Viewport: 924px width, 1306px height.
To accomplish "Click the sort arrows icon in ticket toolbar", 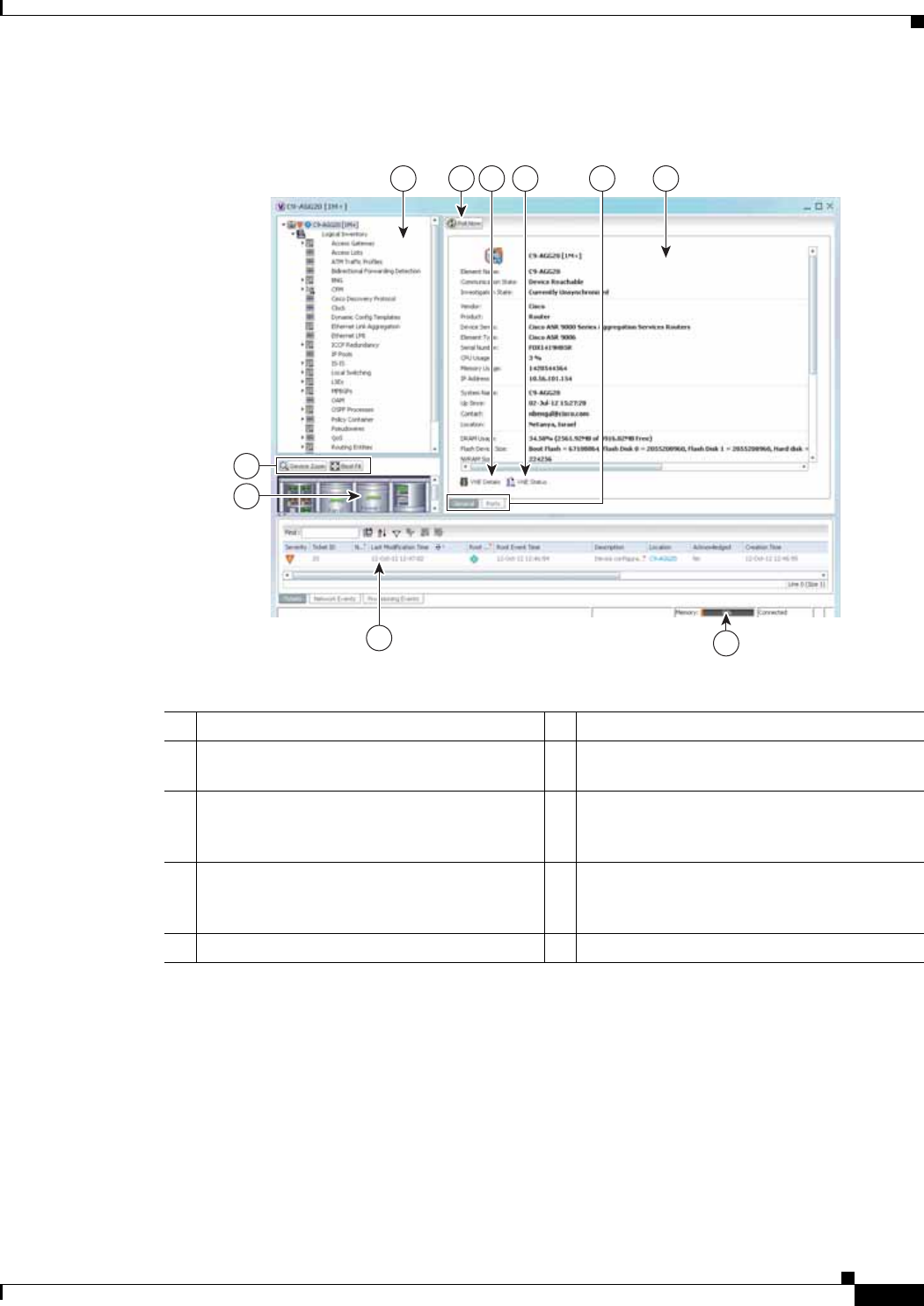I will (382, 533).
